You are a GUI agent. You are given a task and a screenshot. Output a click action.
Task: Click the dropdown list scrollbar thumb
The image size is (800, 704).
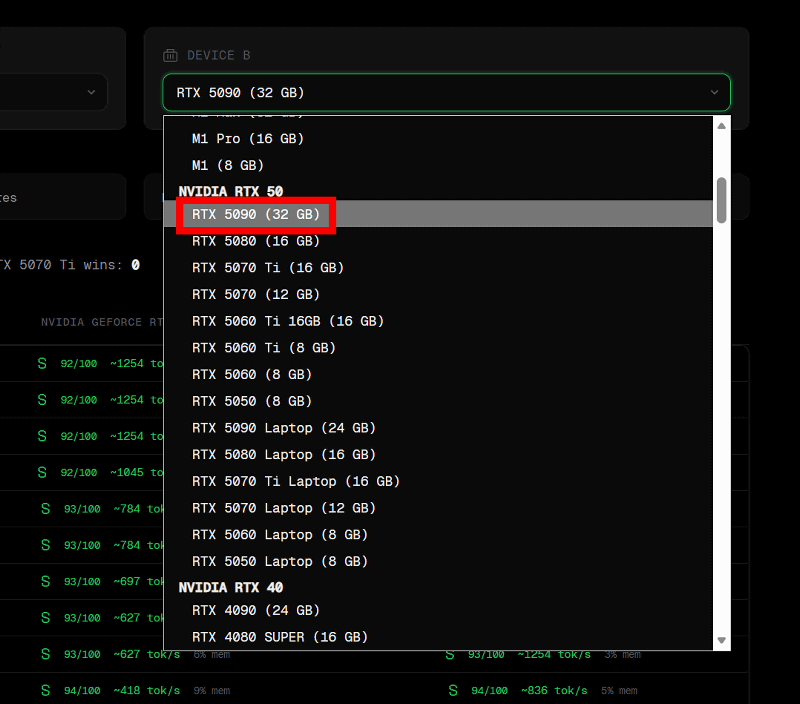721,200
